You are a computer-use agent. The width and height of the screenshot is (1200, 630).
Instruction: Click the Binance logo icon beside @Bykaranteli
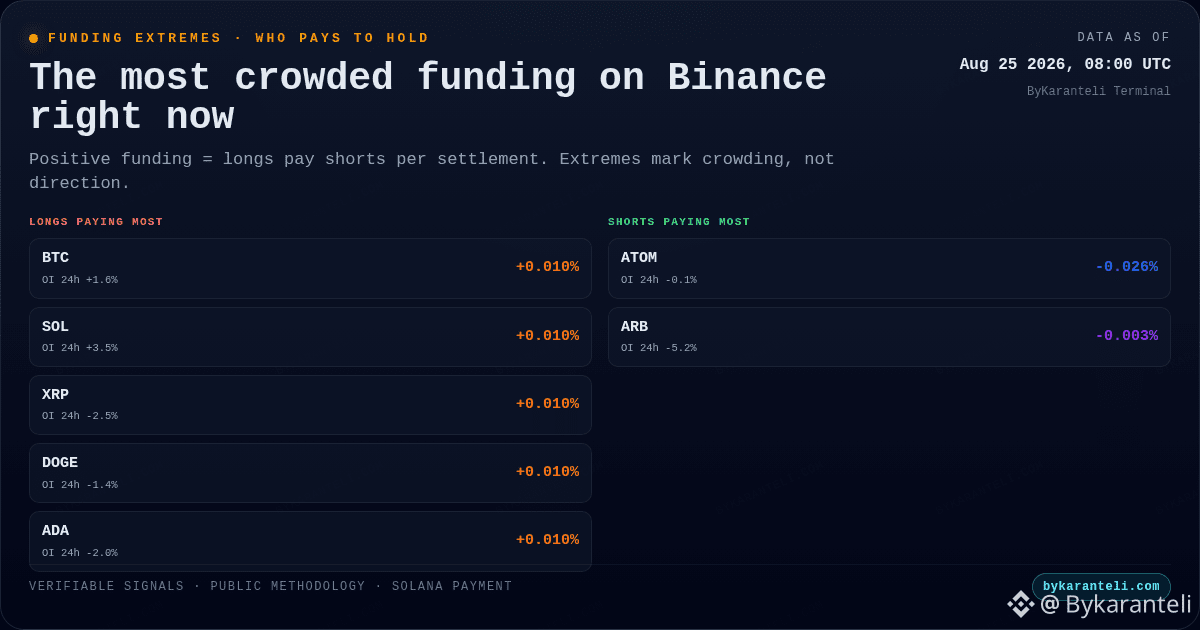[x=1020, y=604]
